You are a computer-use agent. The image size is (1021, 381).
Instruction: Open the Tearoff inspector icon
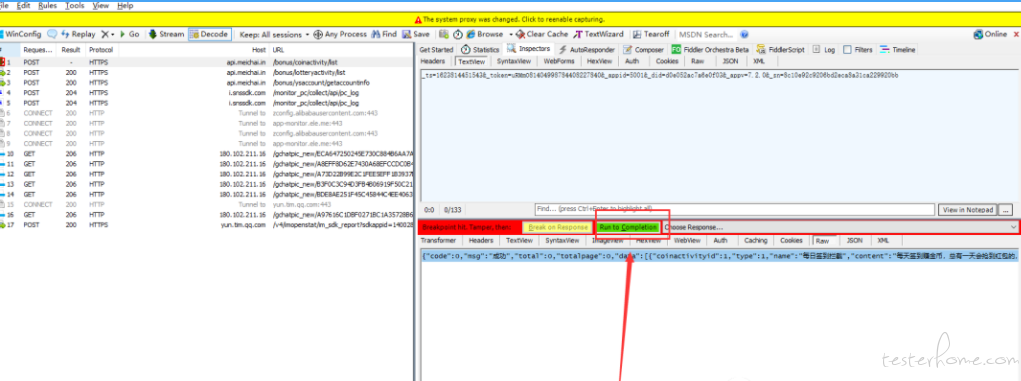tap(637, 34)
